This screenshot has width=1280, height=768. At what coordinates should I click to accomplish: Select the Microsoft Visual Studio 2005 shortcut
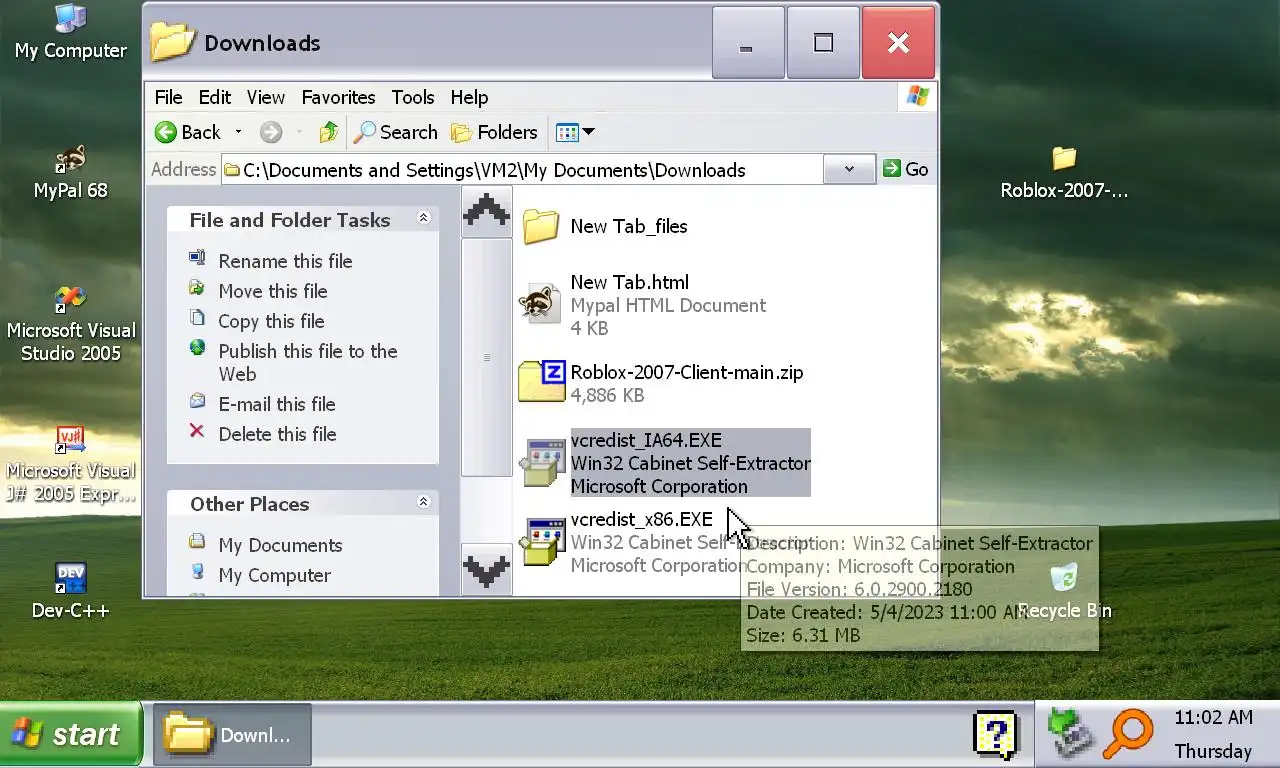(x=70, y=323)
